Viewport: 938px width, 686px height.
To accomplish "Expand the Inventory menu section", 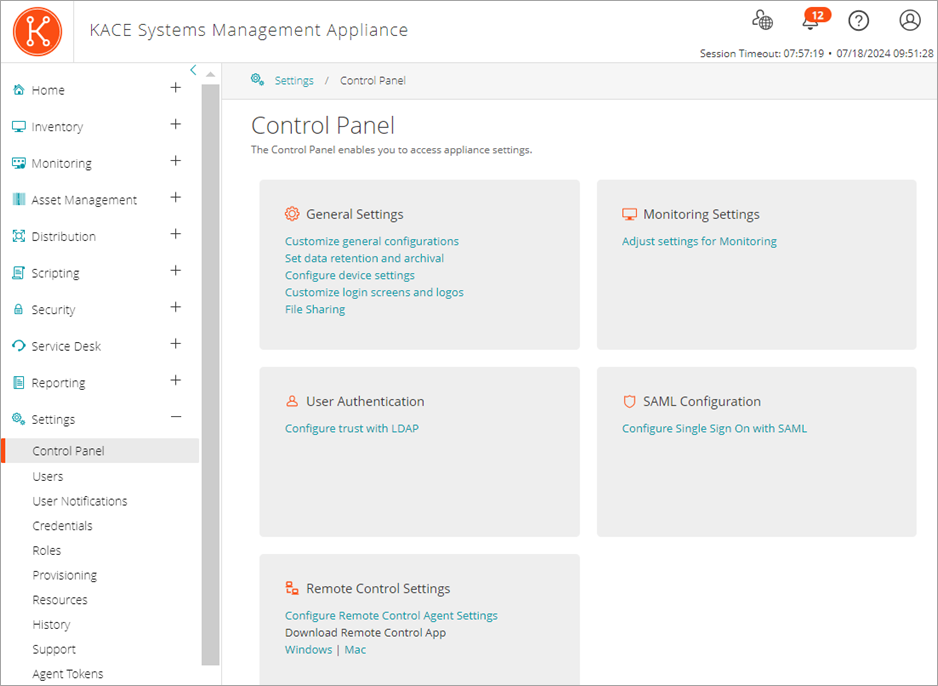I will click(176, 125).
